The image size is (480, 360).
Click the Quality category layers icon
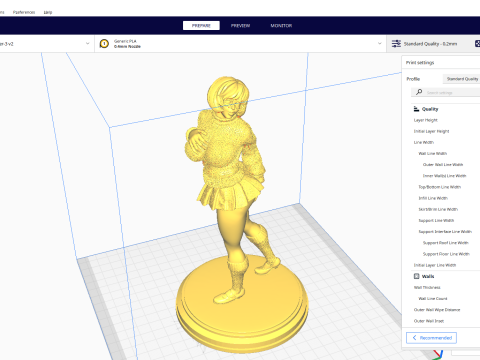[416, 109]
